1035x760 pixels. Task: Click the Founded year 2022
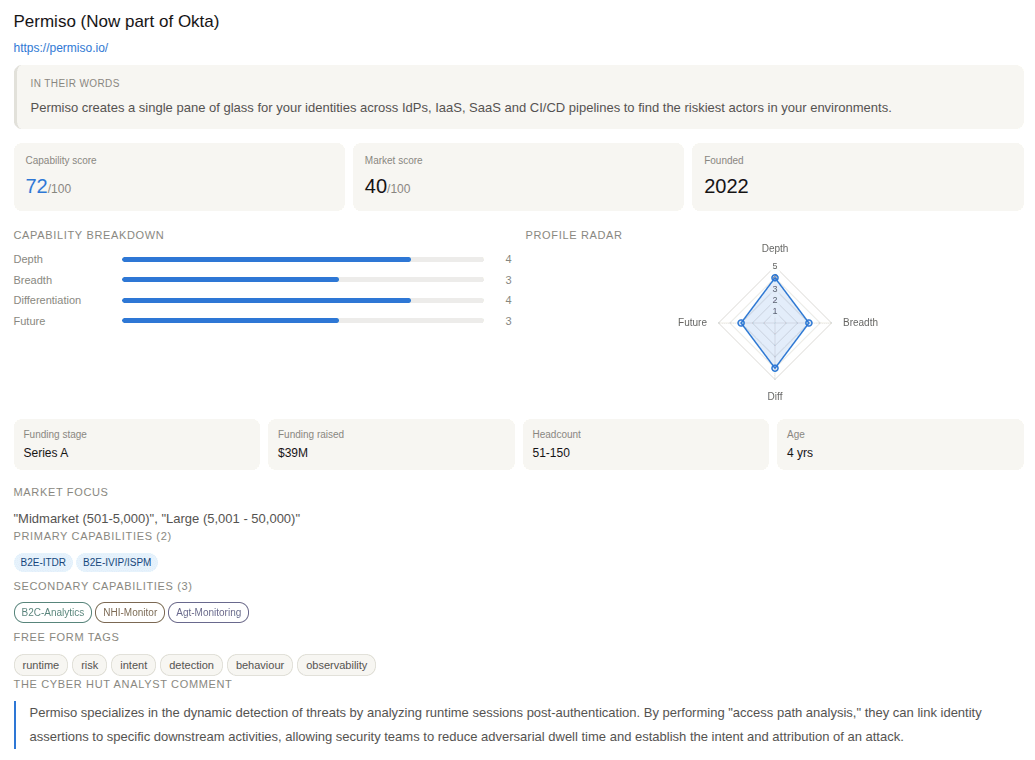(726, 187)
